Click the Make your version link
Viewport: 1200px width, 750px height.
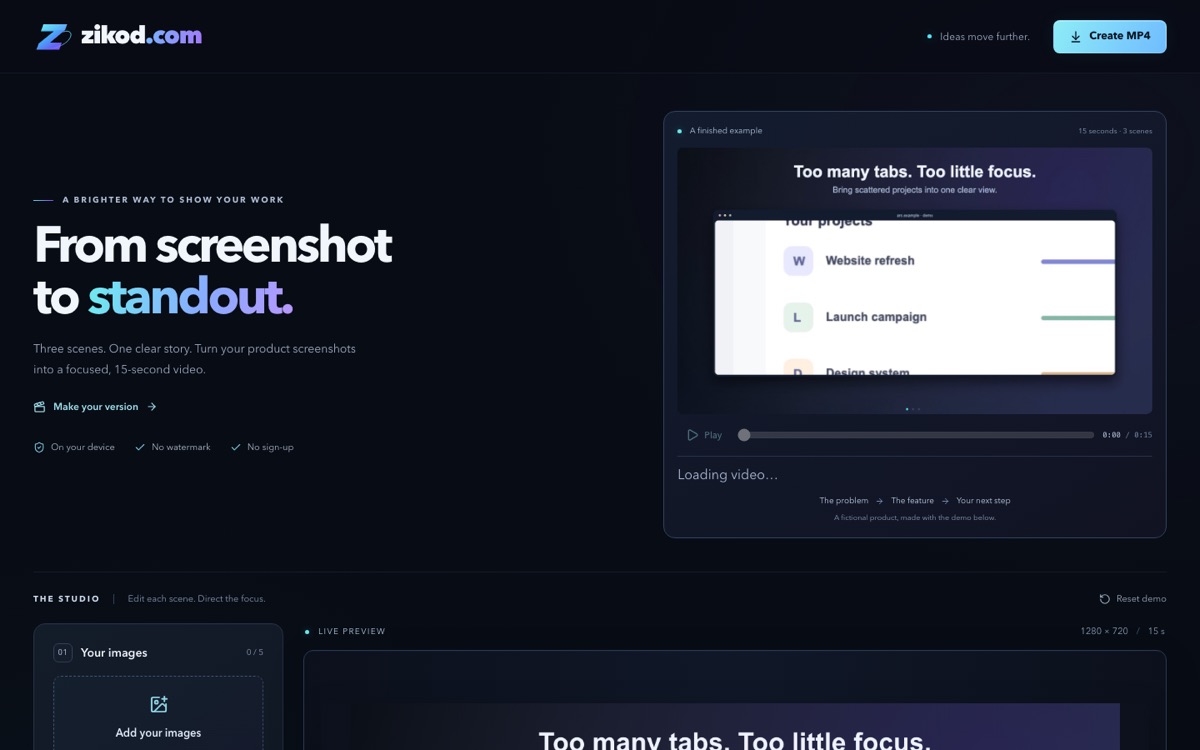click(96, 407)
